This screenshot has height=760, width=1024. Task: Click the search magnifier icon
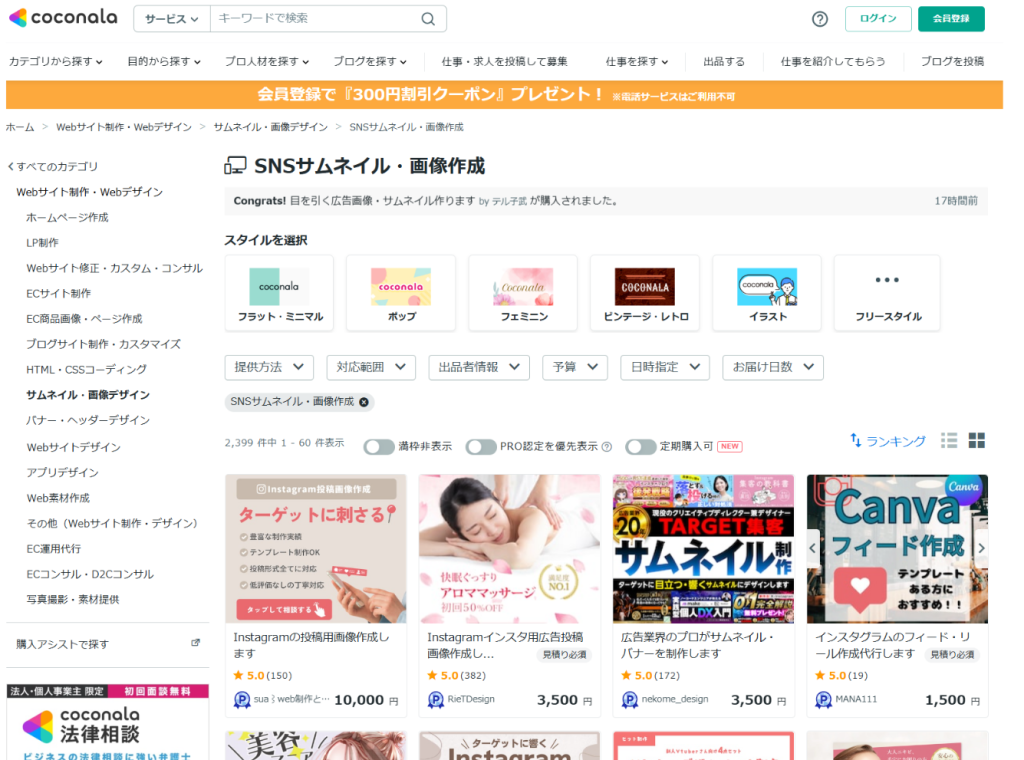(x=428, y=19)
